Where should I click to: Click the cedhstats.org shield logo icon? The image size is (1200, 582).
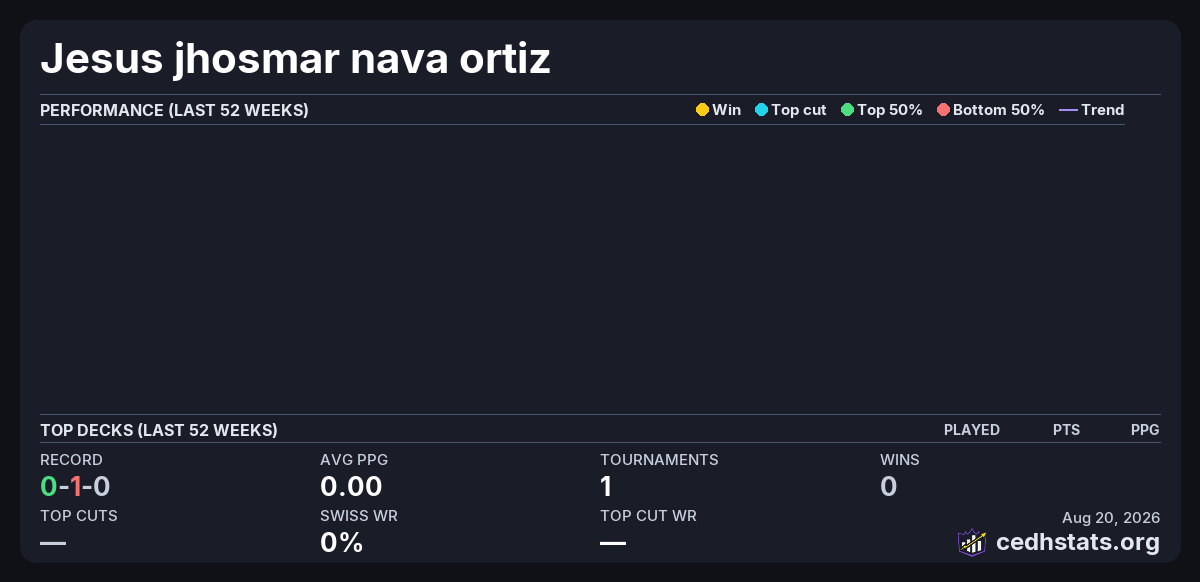click(972, 542)
